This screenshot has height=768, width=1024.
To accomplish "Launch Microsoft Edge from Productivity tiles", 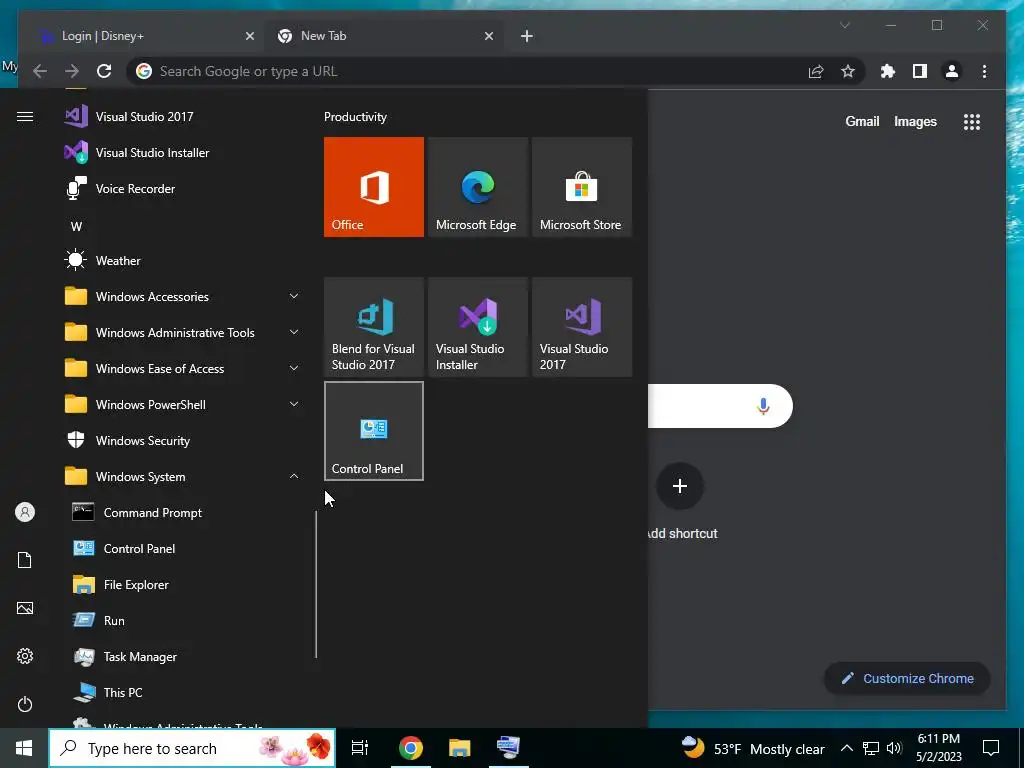I will 477,187.
